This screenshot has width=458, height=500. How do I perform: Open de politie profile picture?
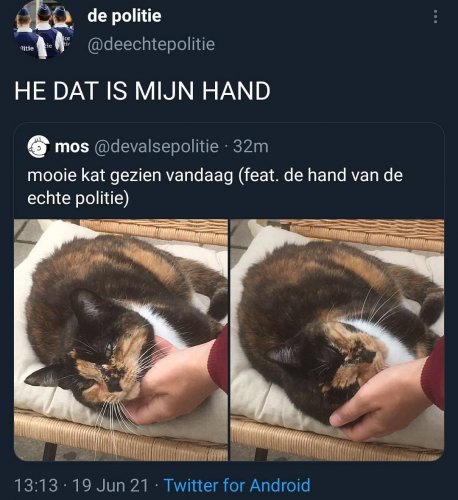tap(43, 30)
